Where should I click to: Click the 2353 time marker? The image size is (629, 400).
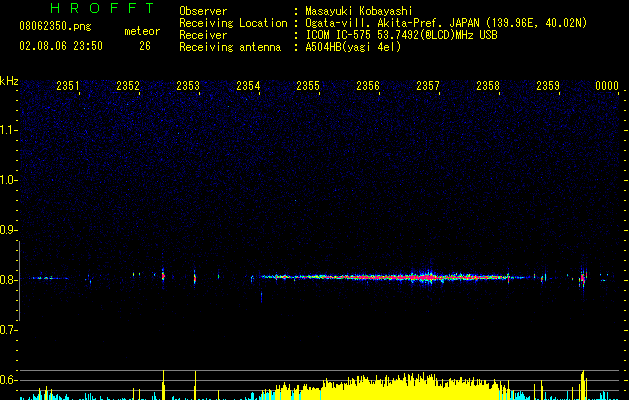coord(188,85)
